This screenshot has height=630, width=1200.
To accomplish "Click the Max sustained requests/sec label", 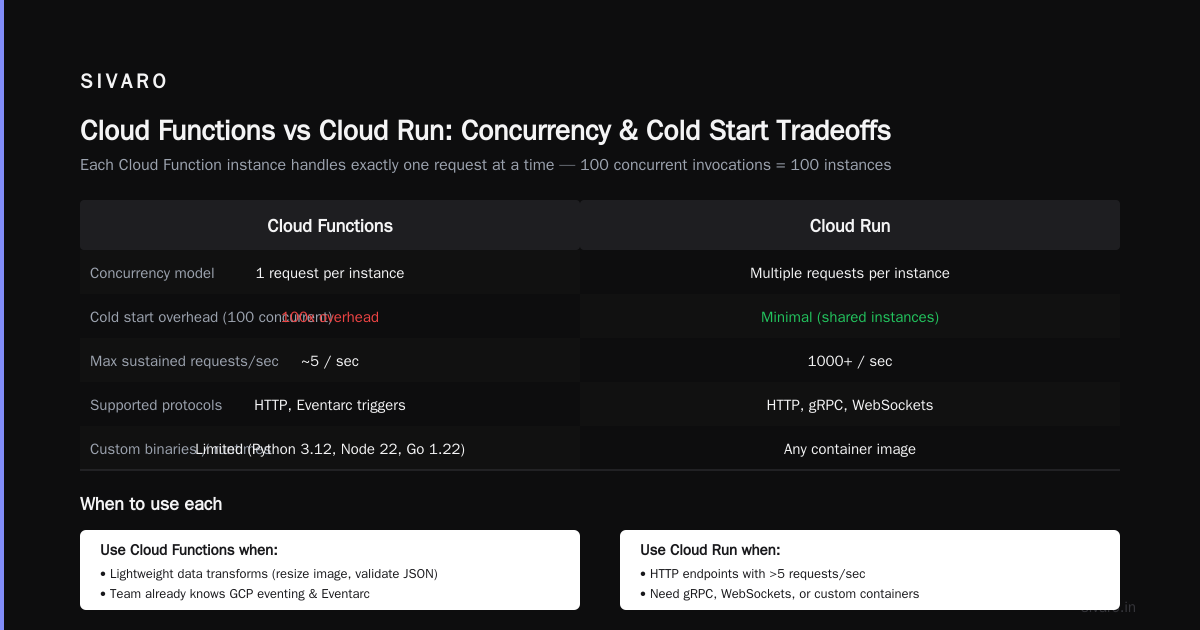I will point(184,361).
